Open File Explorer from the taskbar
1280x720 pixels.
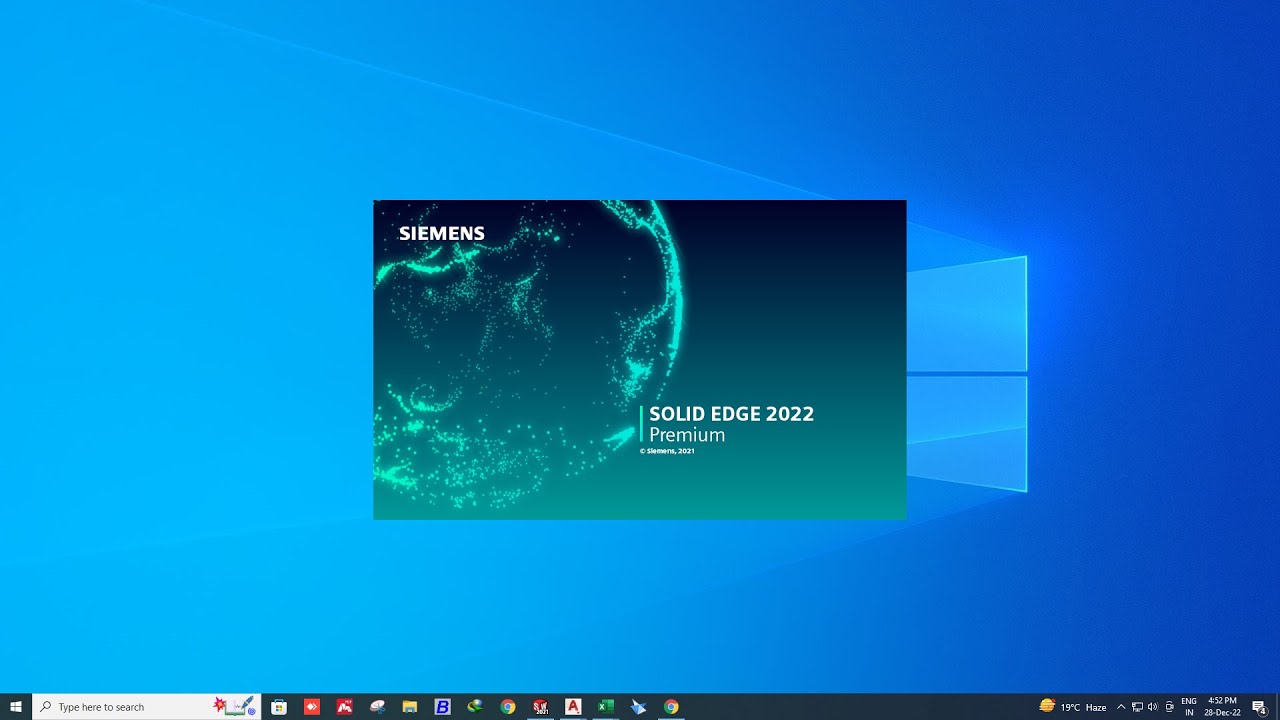coord(410,707)
